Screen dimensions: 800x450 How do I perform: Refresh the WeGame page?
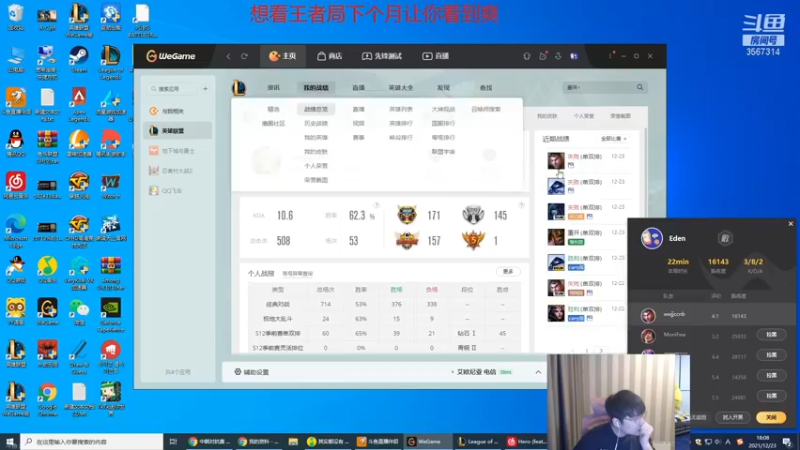(x=244, y=56)
